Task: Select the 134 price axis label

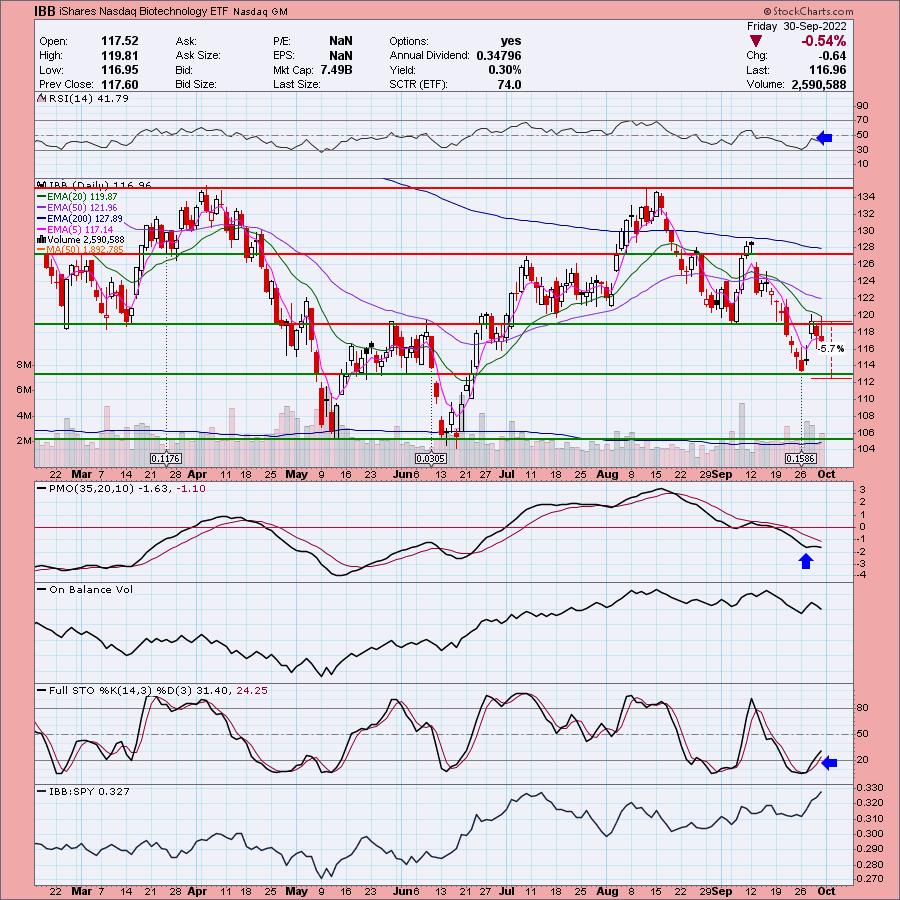Action: point(867,197)
